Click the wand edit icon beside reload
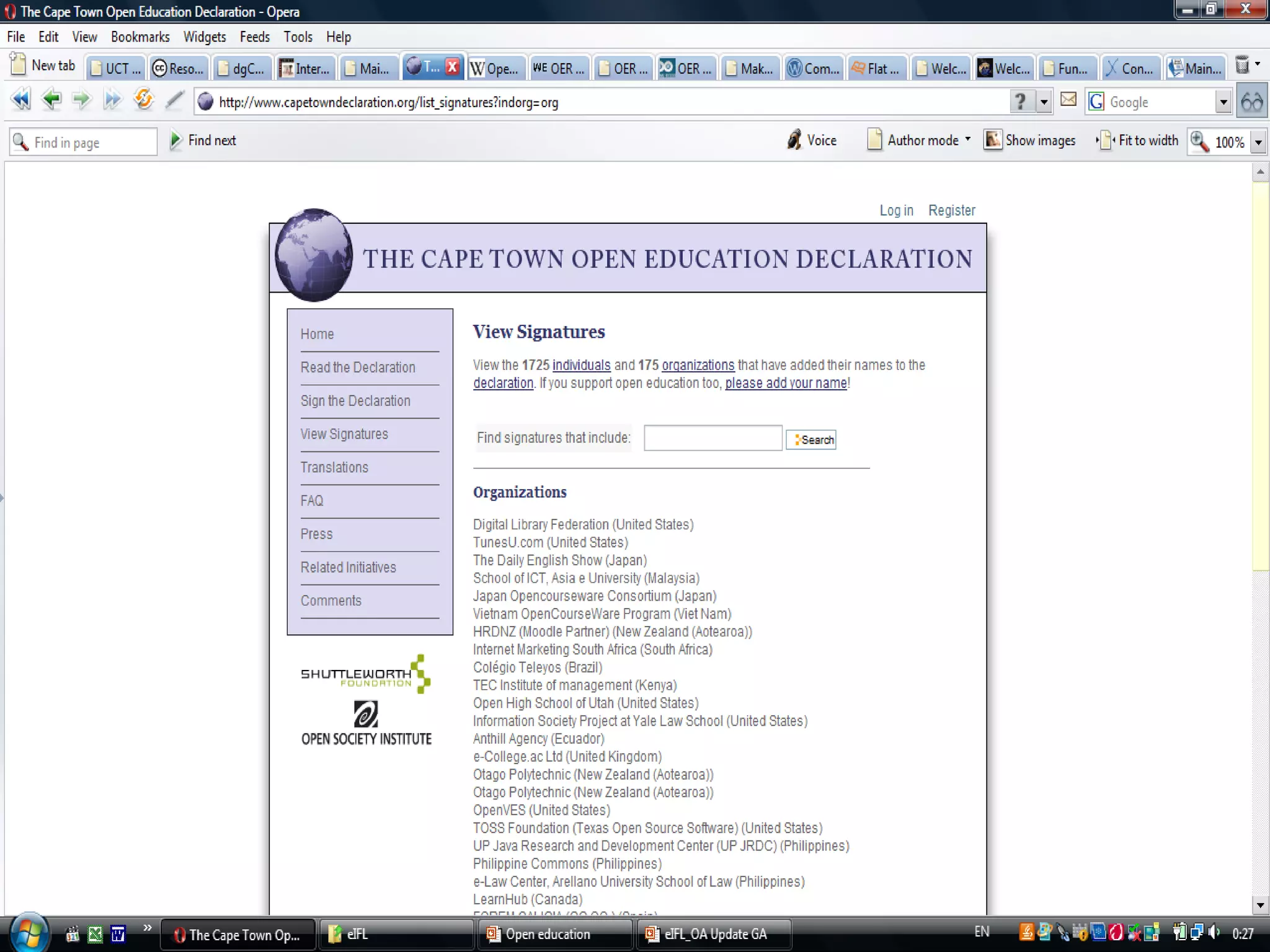 pyautogui.click(x=175, y=100)
